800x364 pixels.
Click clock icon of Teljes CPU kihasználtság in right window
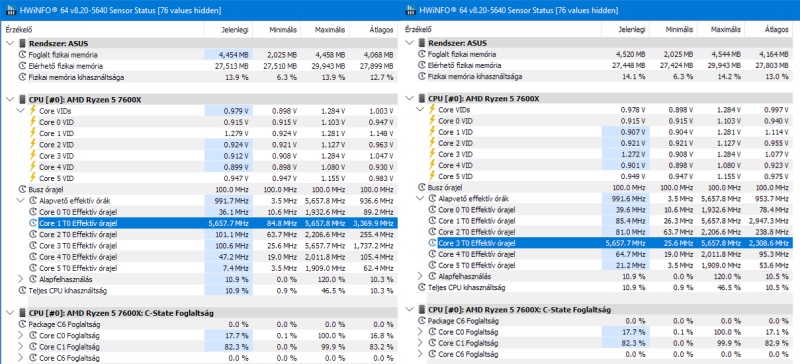421,287
